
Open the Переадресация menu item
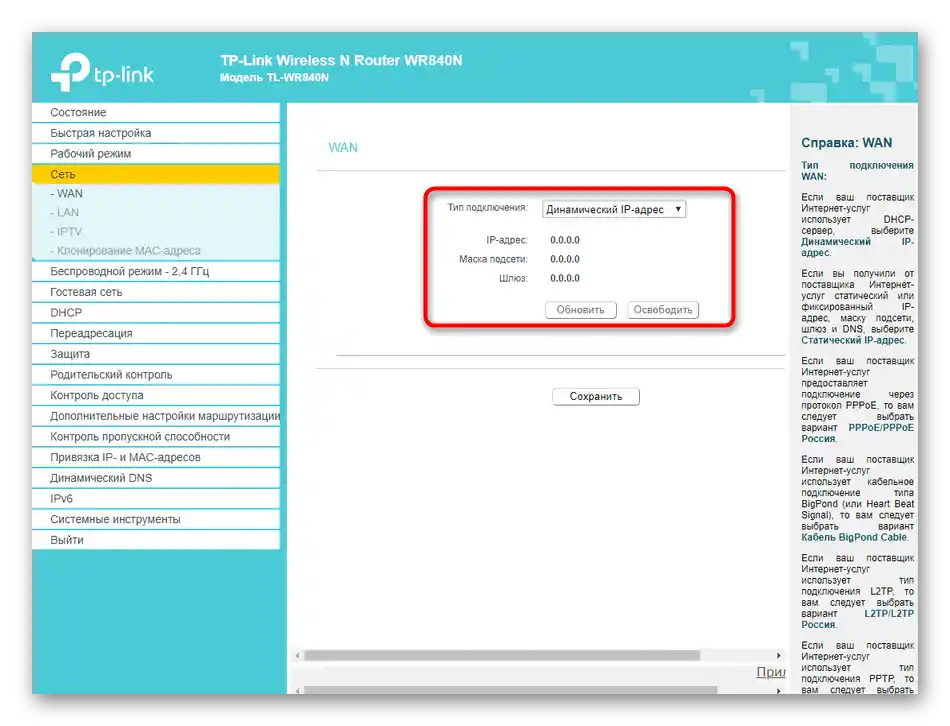tap(156, 333)
